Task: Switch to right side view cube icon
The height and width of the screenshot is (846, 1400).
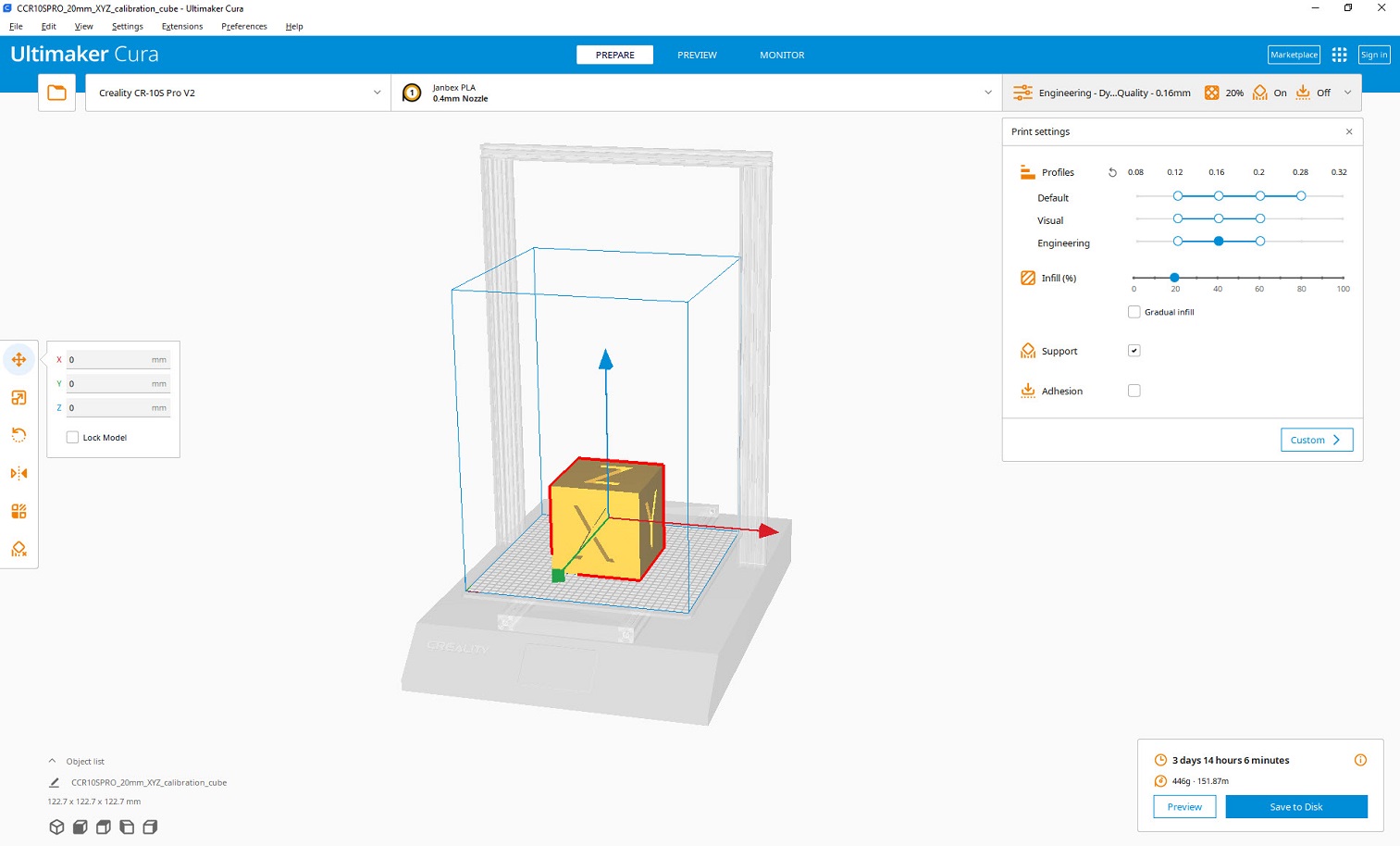Action: coord(150,827)
